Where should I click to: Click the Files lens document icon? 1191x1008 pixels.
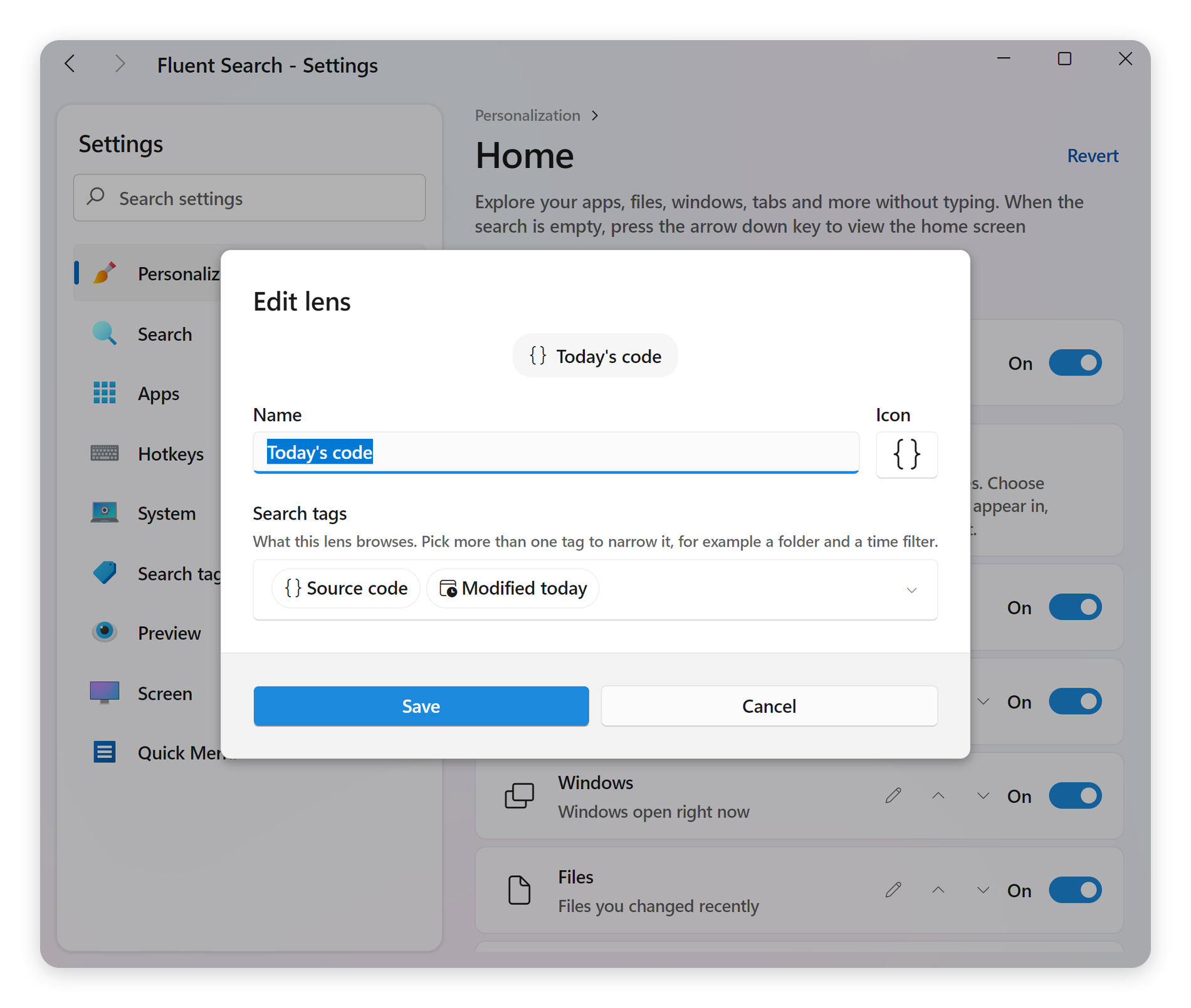pyautogui.click(x=519, y=890)
